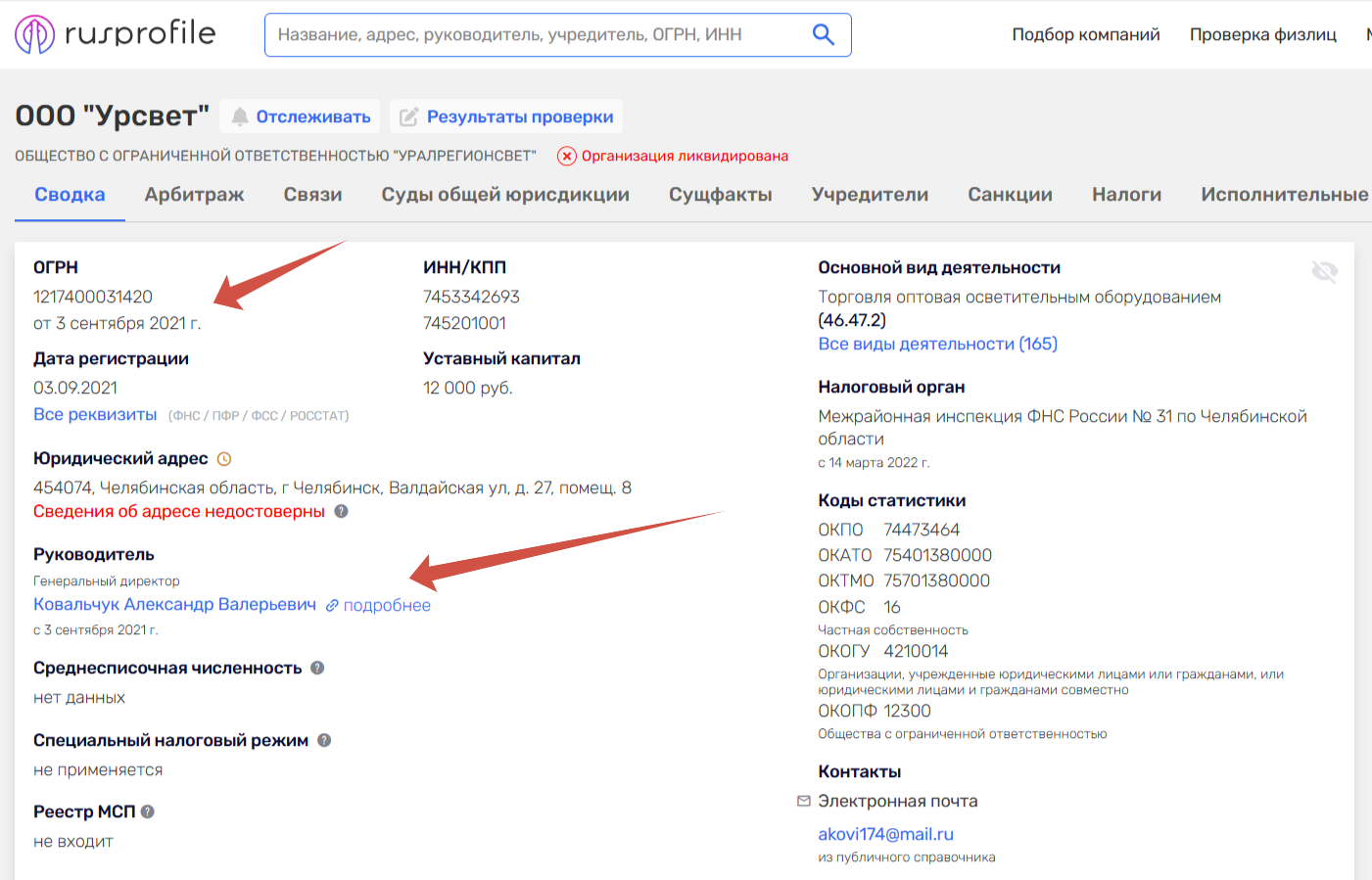Open help icon for Реестр МСП
Image resolution: width=1372 pixels, height=880 pixels.
click(148, 811)
